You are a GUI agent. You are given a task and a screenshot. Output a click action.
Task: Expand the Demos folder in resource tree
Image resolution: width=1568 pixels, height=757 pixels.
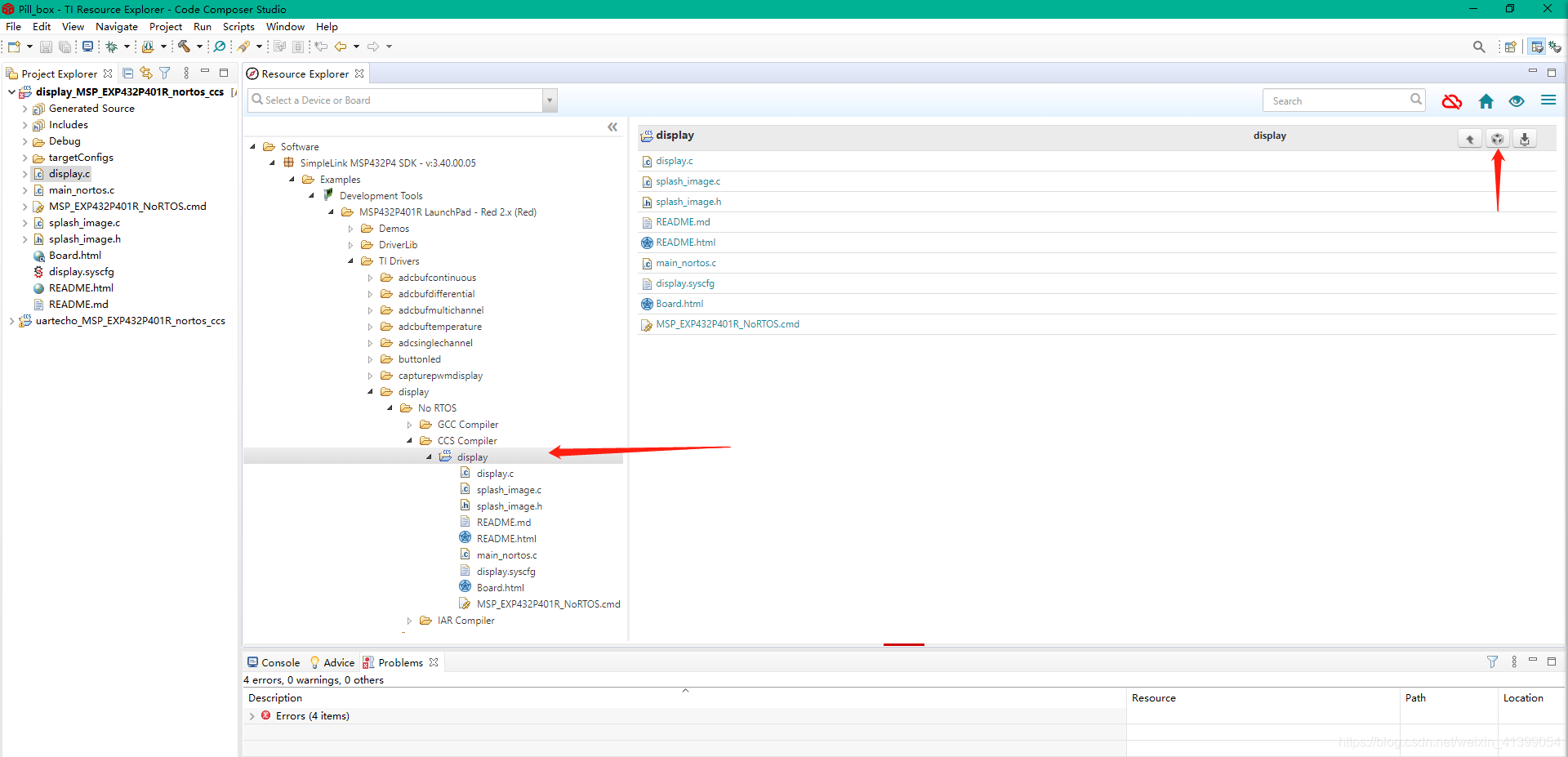(351, 229)
